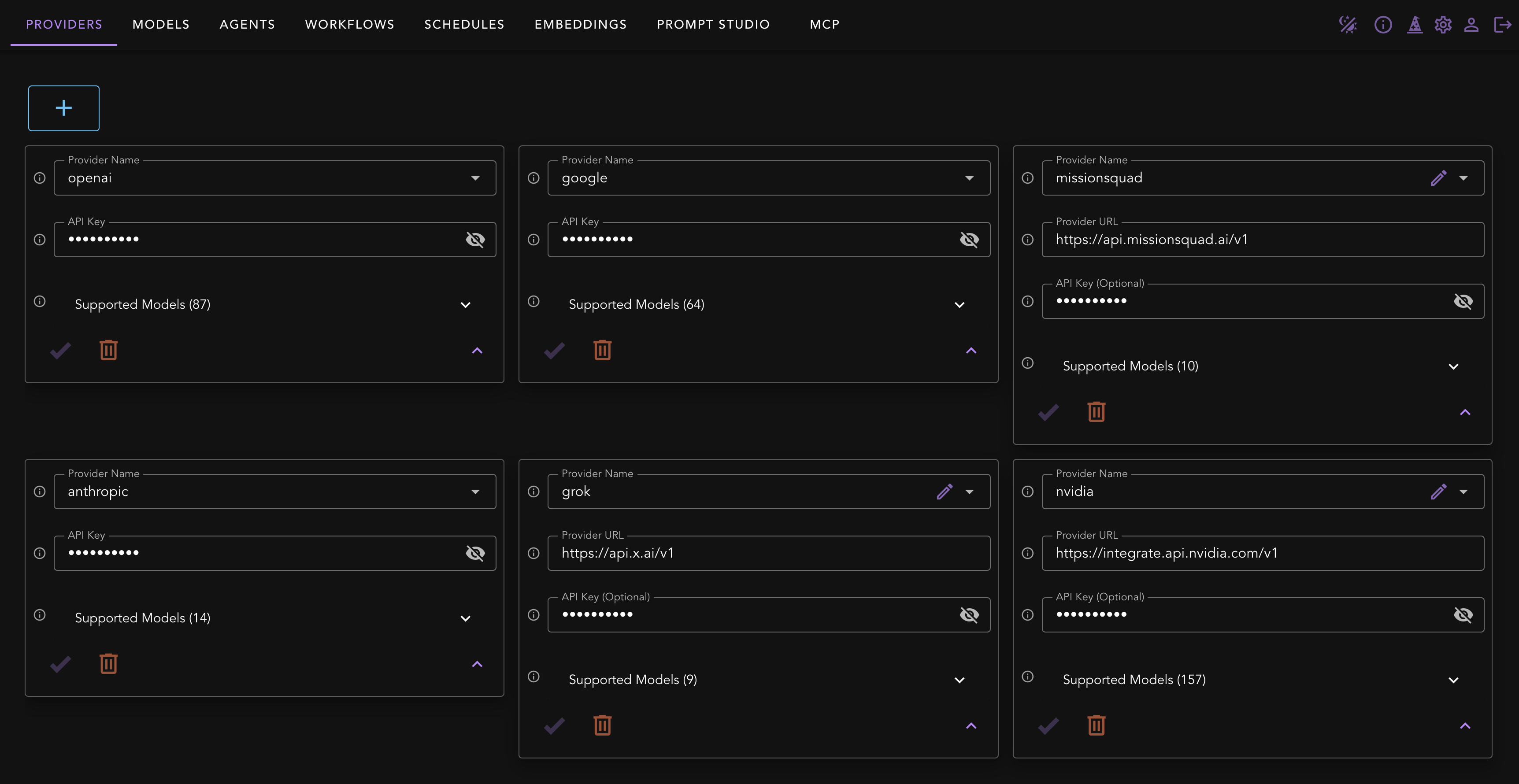Click info icon beside openai Provider Name
Screen dimensions: 1519x784
40,178
